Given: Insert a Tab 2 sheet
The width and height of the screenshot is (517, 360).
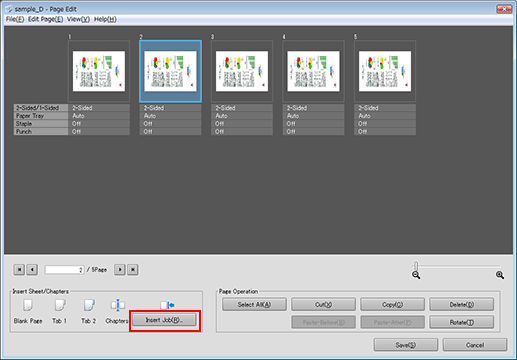Looking at the screenshot, I should (x=89, y=305).
